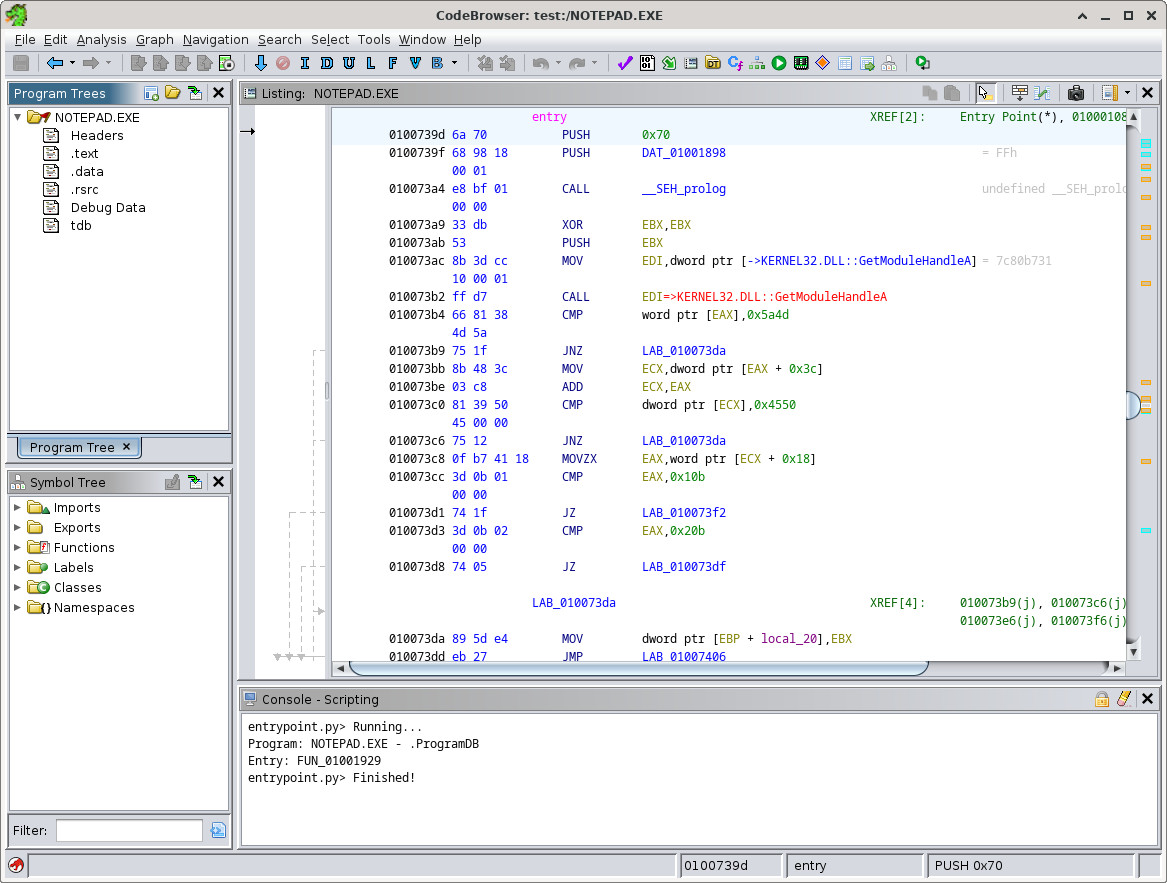
Task: Click the purple checkmark toolbar icon
Action: tap(625, 63)
